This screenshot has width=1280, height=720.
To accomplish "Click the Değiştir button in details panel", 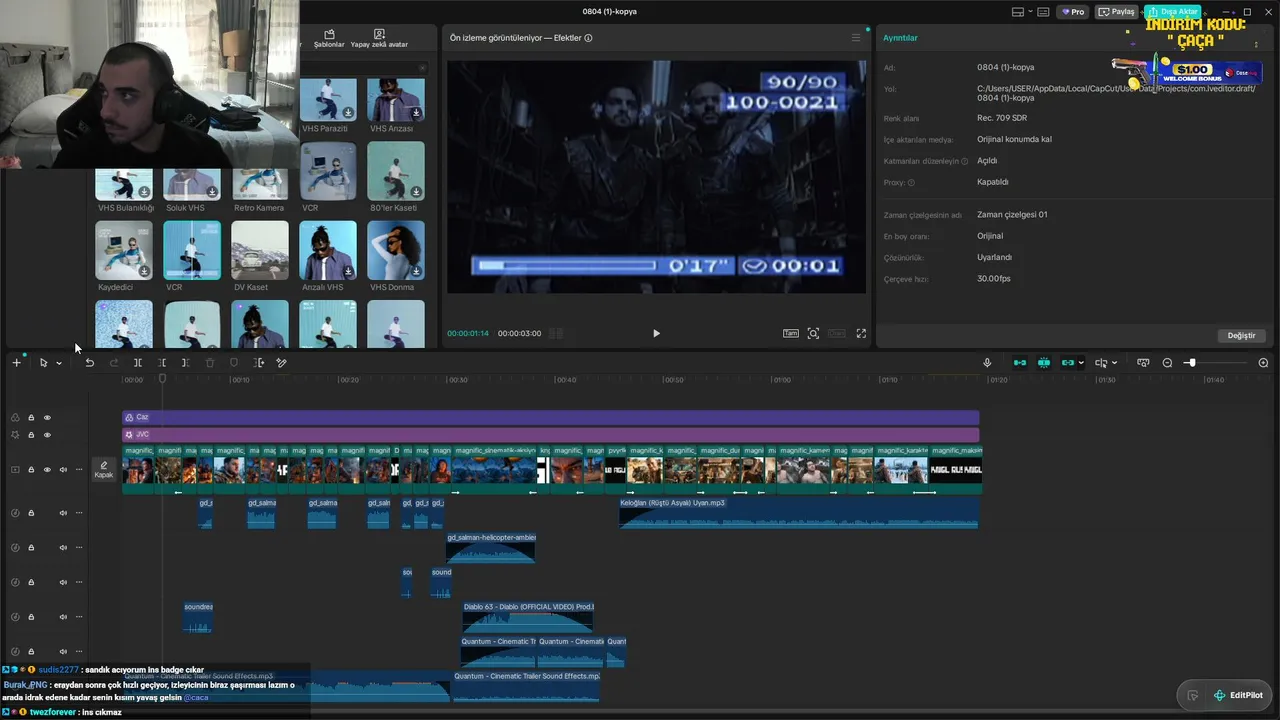I will click(1241, 335).
